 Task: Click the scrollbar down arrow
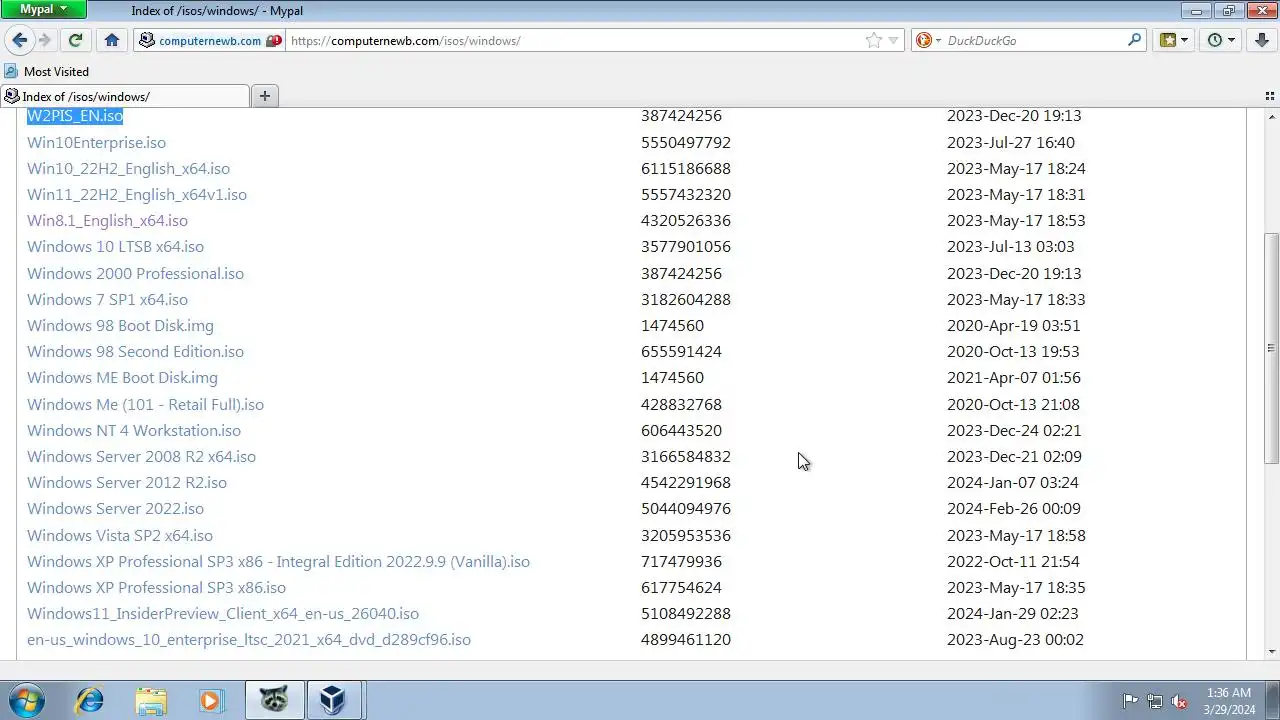pos(1271,652)
